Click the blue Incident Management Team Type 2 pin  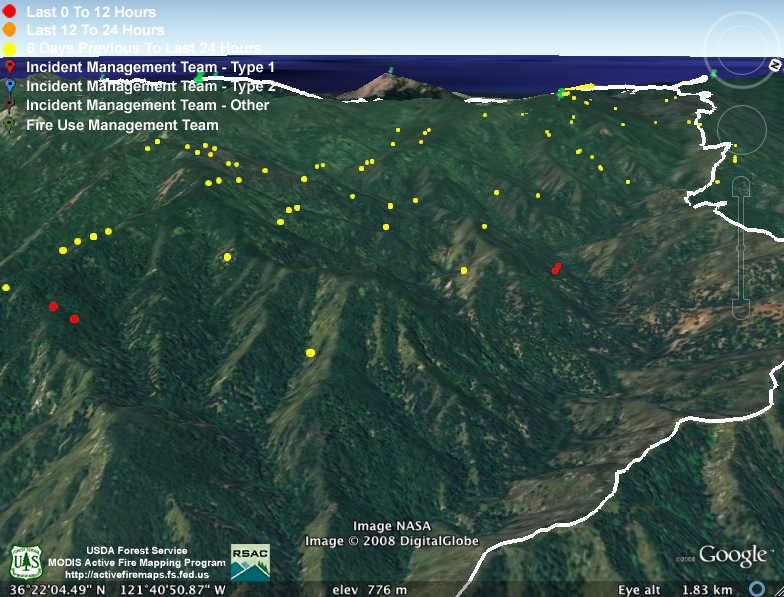(x=10, y=86)
